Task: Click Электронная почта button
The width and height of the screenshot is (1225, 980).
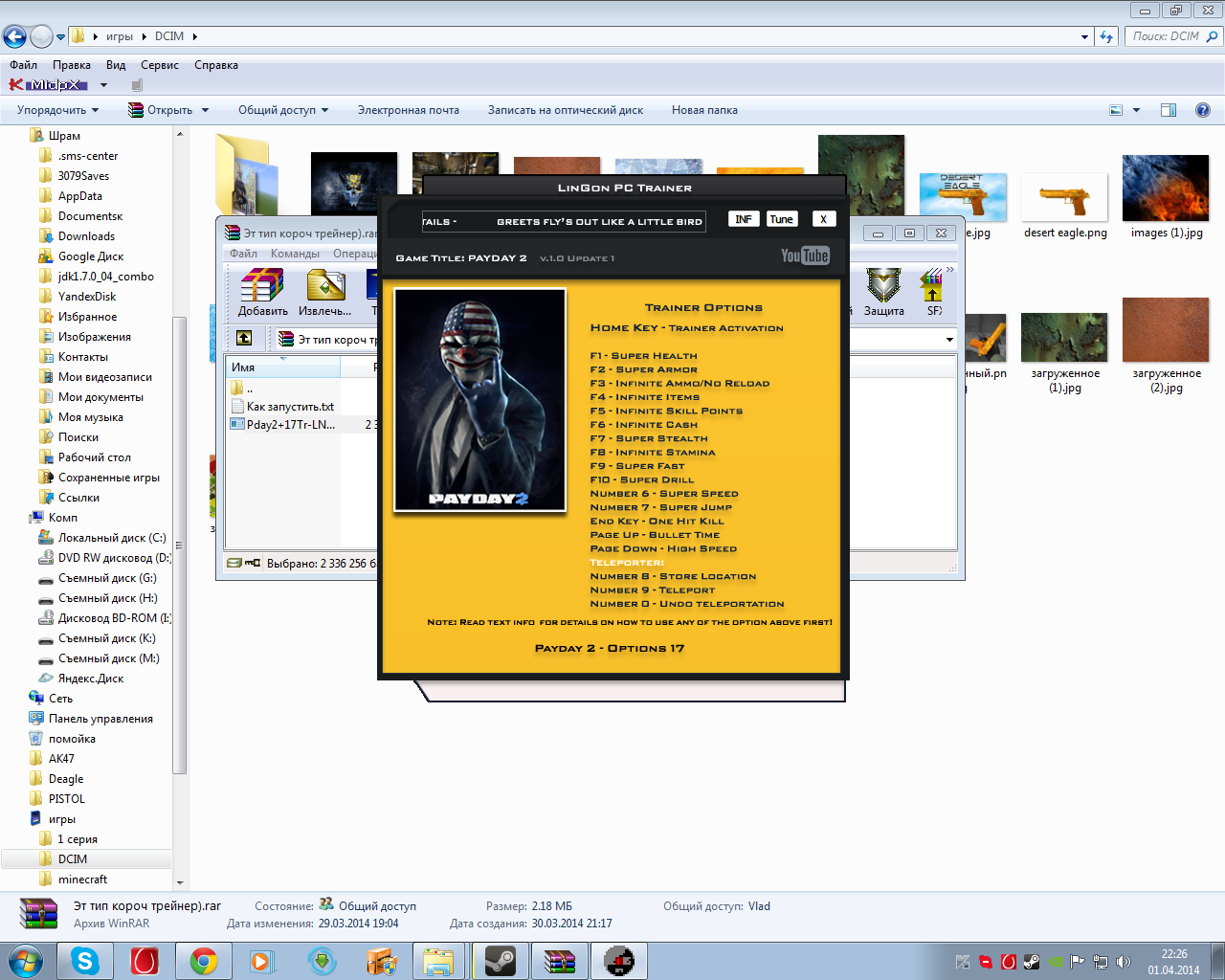Action: point(409,110)
